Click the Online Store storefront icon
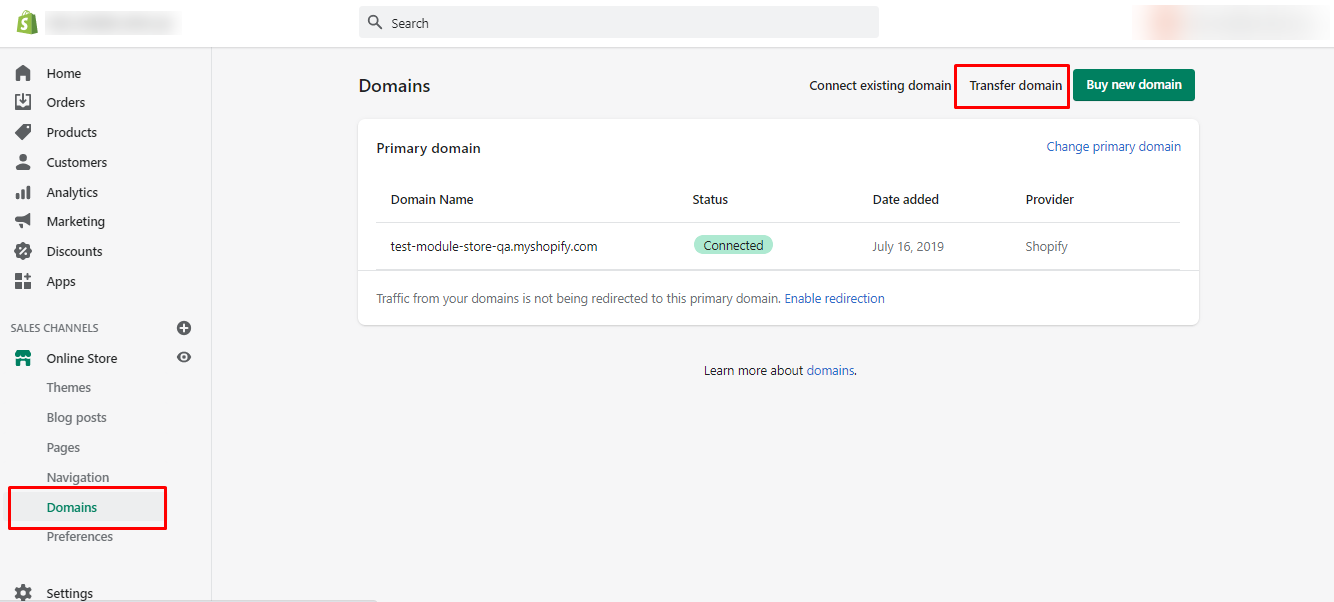 (x=23, y=358)
